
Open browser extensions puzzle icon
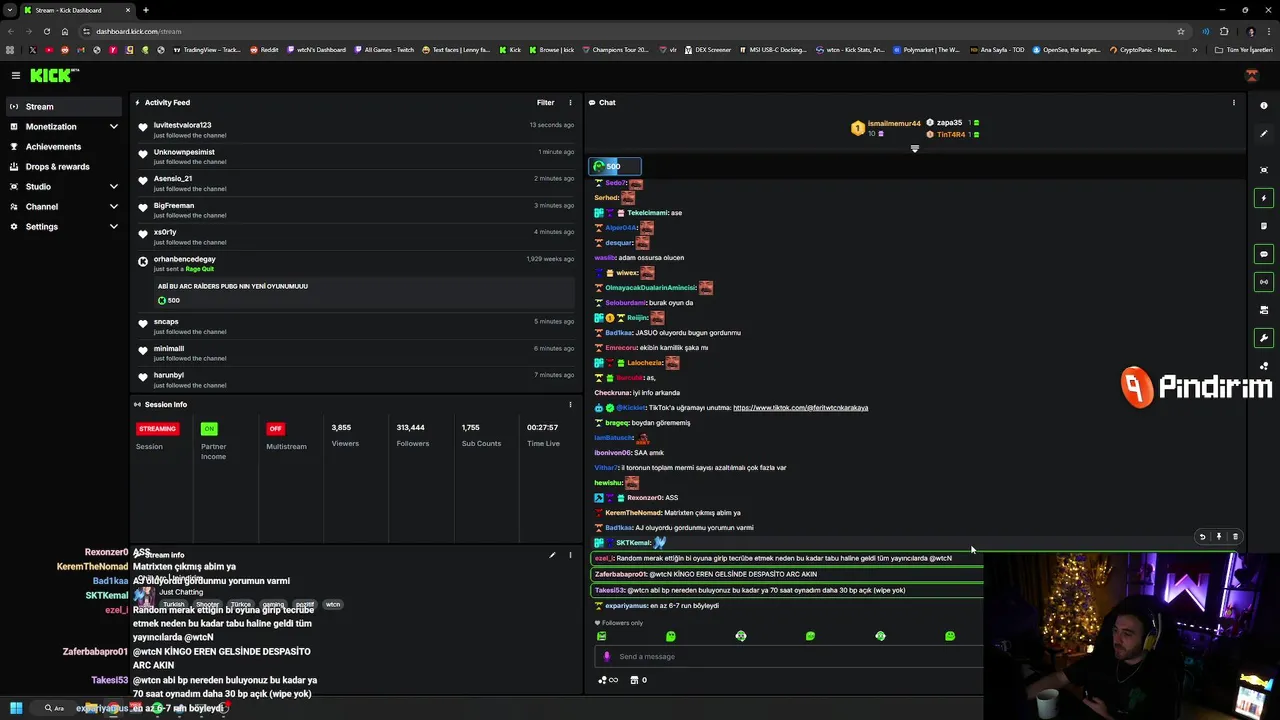[x=1224, y=31]
